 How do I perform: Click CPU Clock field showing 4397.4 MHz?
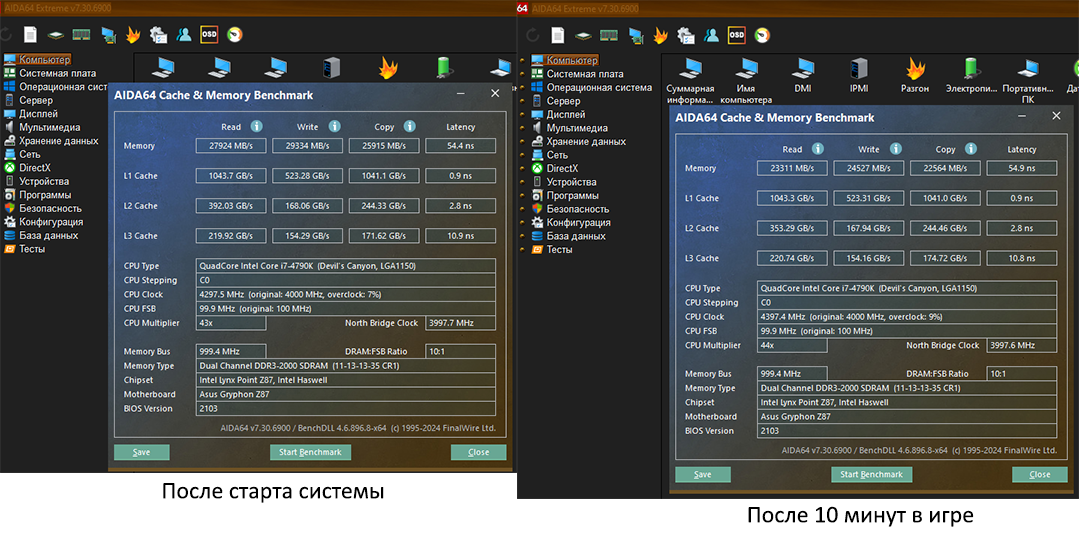point(907,317)
